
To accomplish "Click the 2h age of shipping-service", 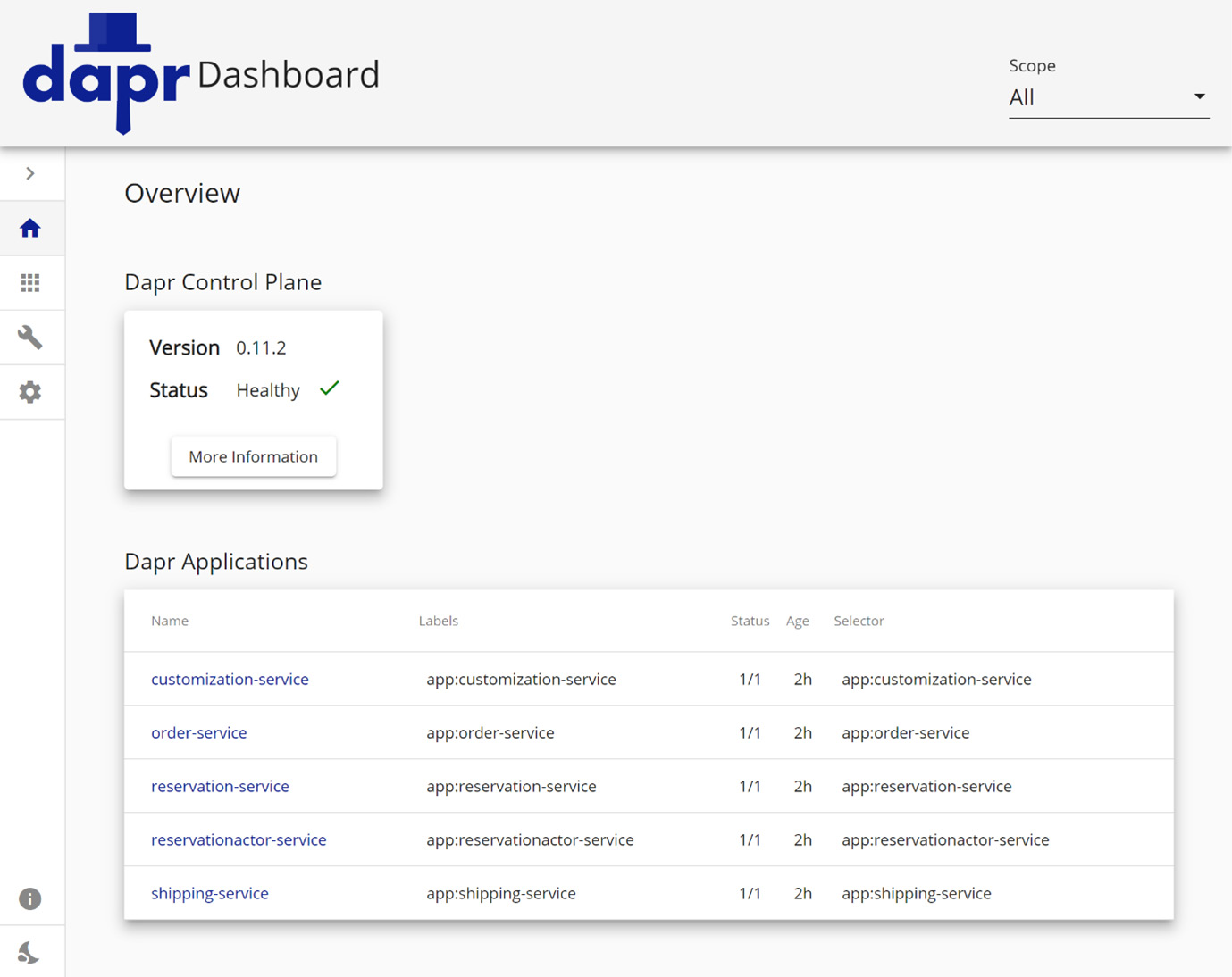I will [803, 893].
